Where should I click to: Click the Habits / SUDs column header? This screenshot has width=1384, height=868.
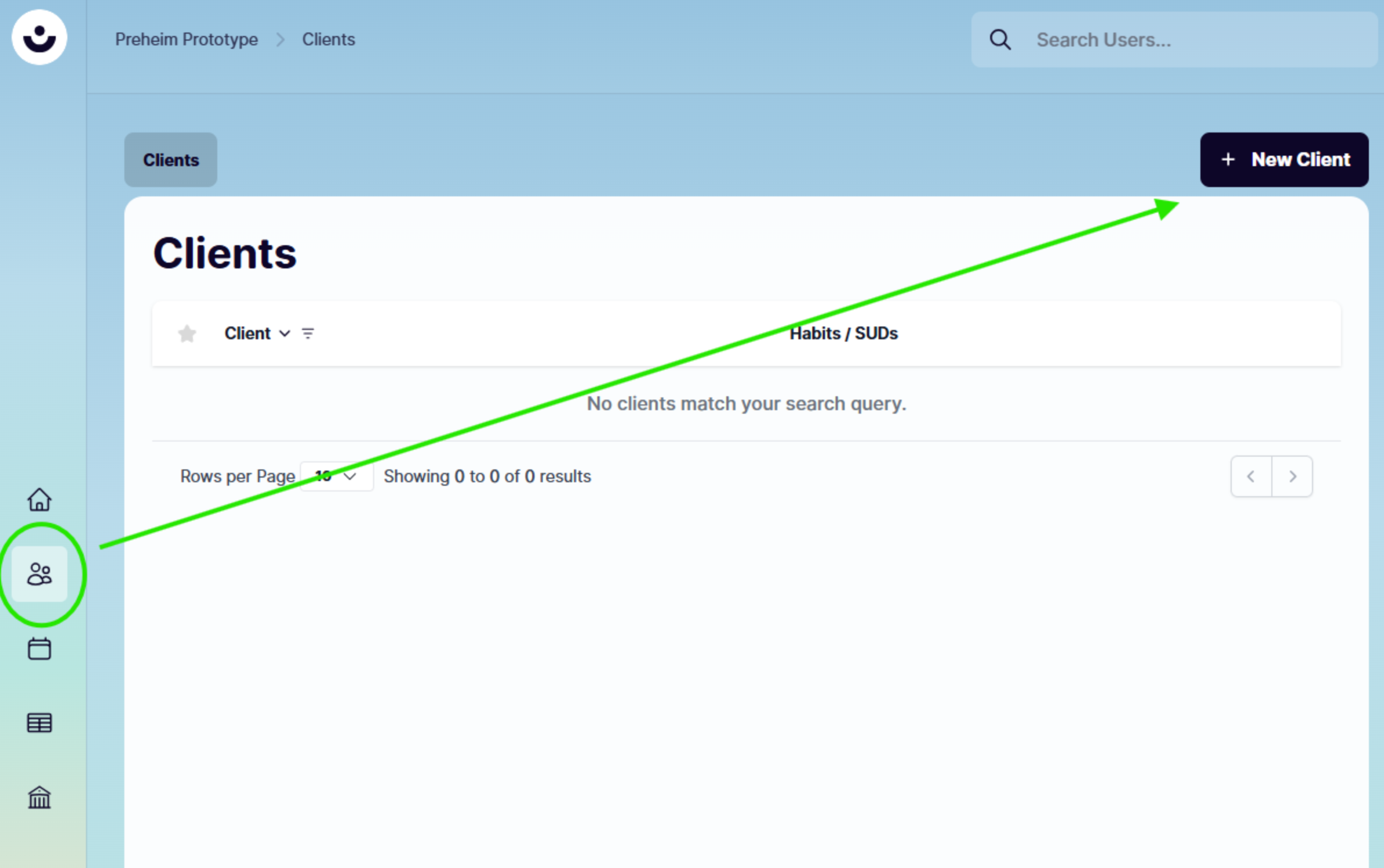[x=844, y=333]
